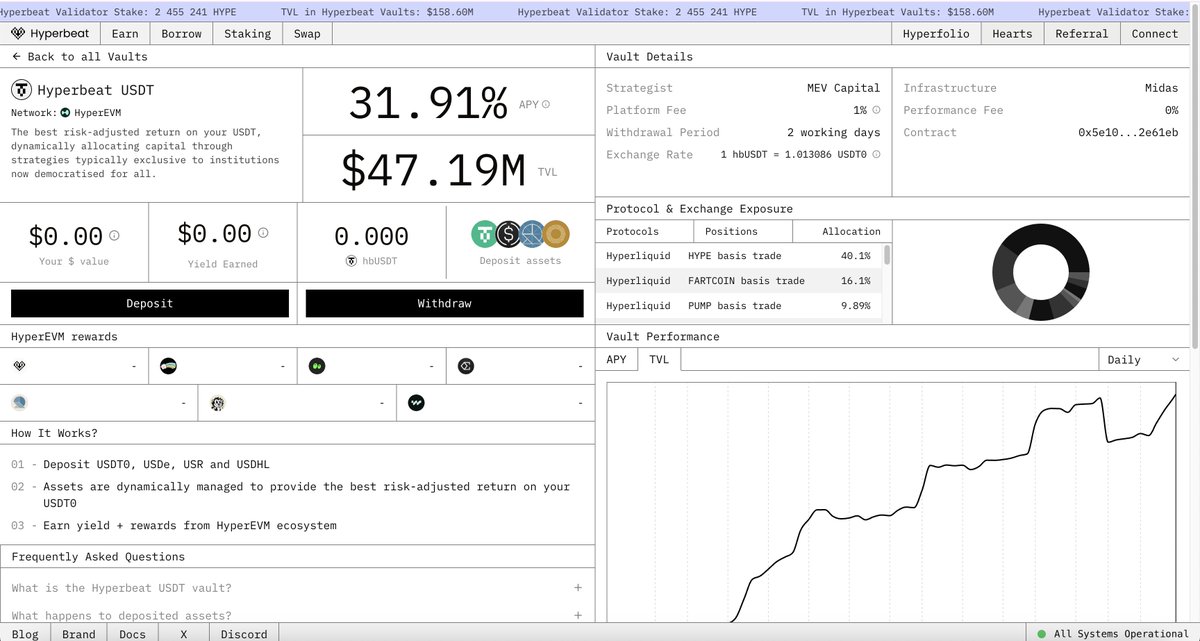
Task: Open the Brand footer link
Action: click(79, 634)
